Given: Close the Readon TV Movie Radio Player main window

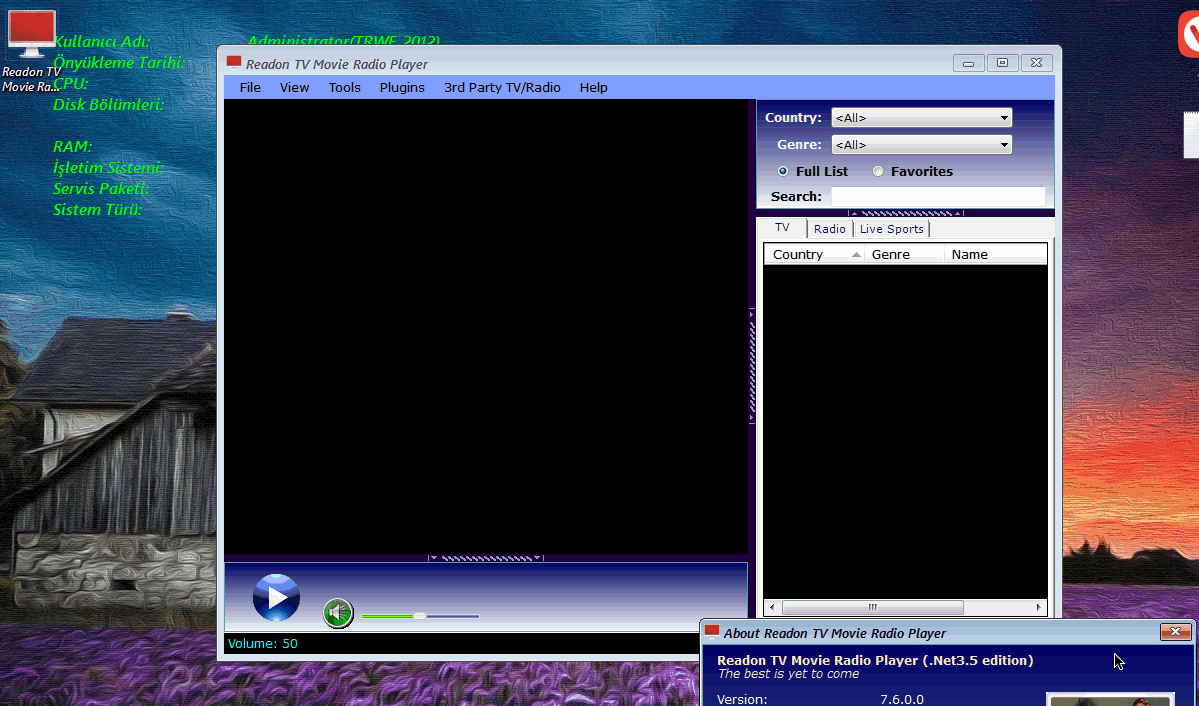Looking at the screenshot, I should 1037,63.
